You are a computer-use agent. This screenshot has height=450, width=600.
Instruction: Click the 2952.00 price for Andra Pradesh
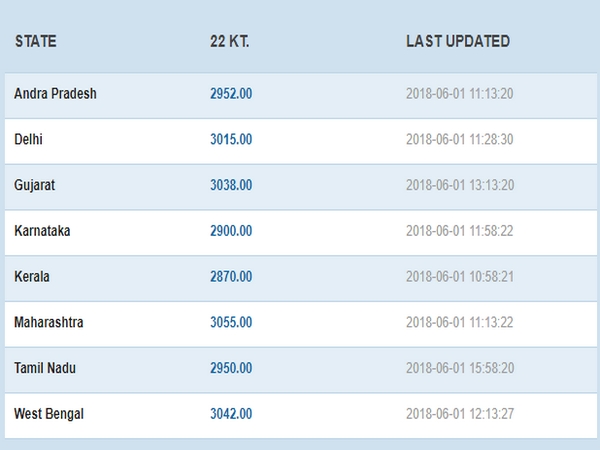(x=231, y=94)
